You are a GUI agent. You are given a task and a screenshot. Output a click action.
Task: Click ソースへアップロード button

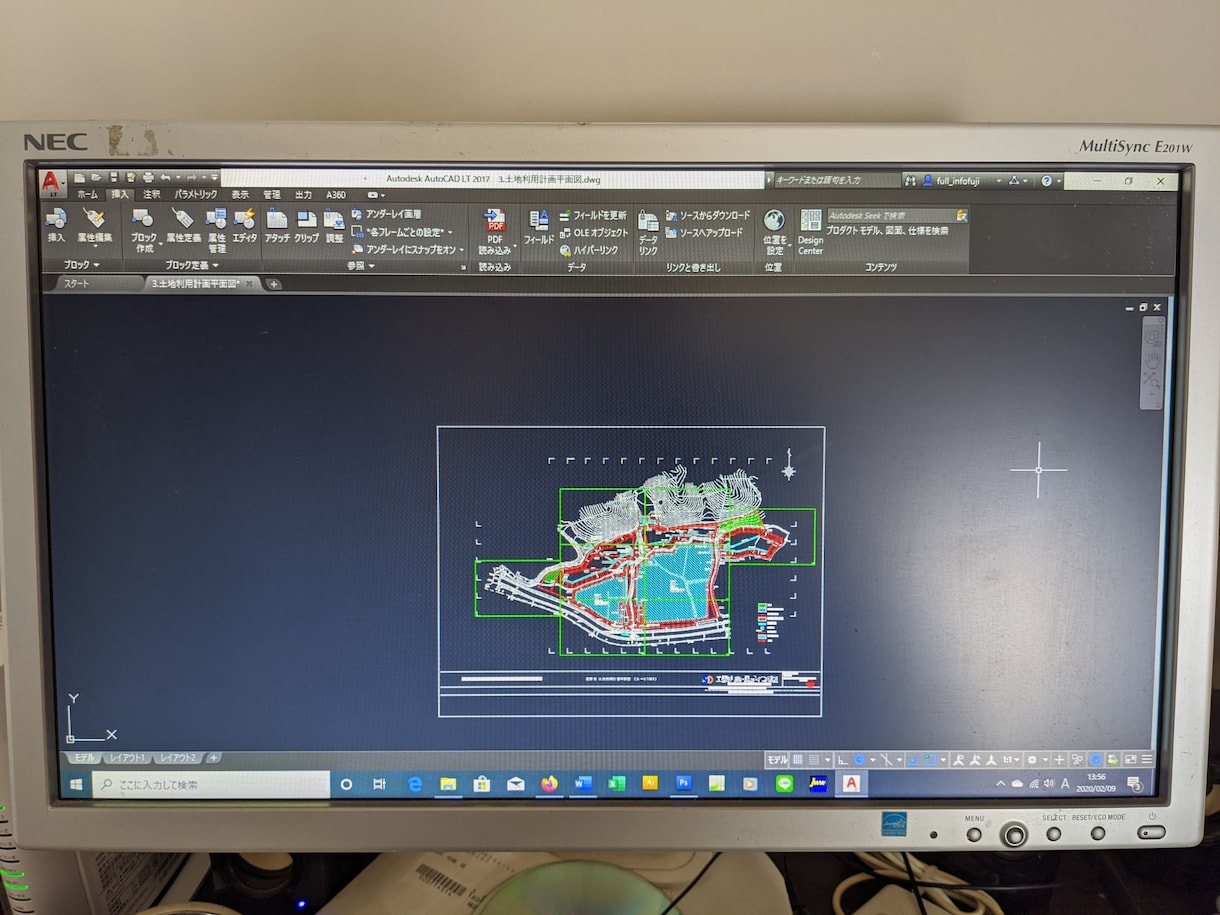pos(705,232)
